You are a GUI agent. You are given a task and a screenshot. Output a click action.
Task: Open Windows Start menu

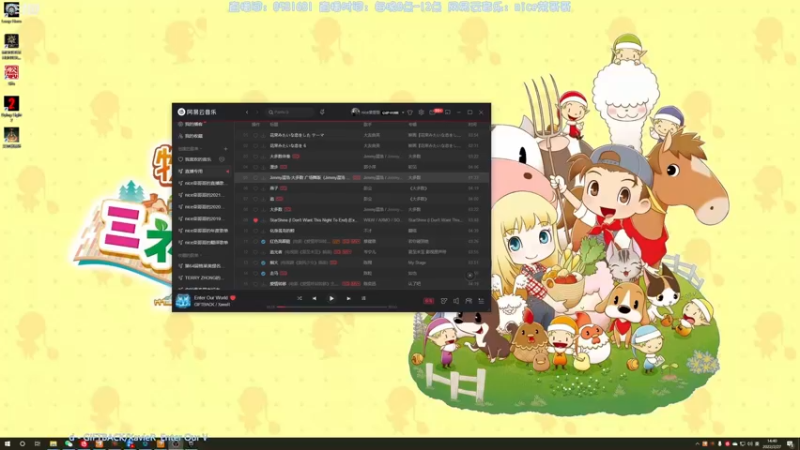[7, 444]
